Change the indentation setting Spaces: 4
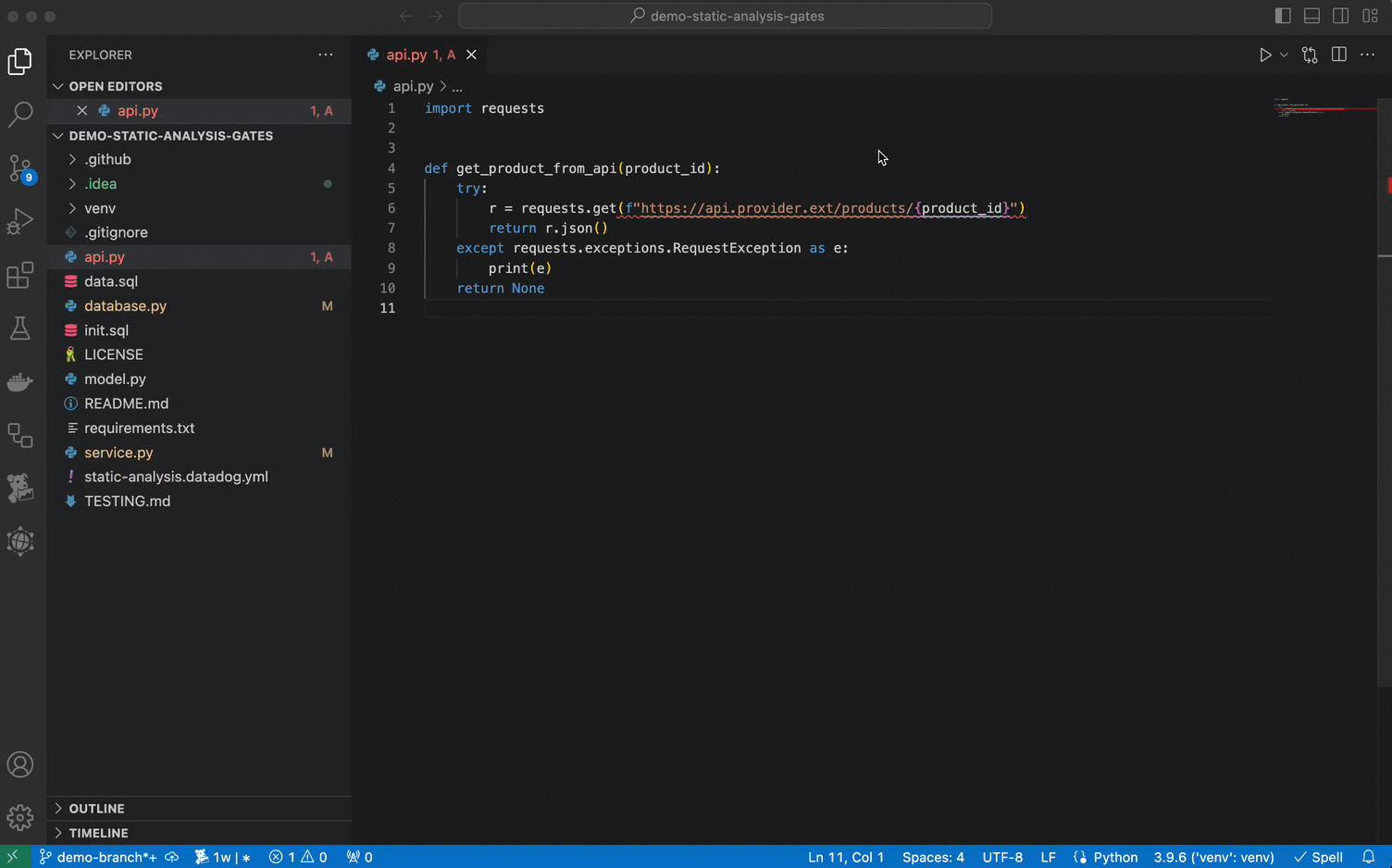 coord(933,857)
